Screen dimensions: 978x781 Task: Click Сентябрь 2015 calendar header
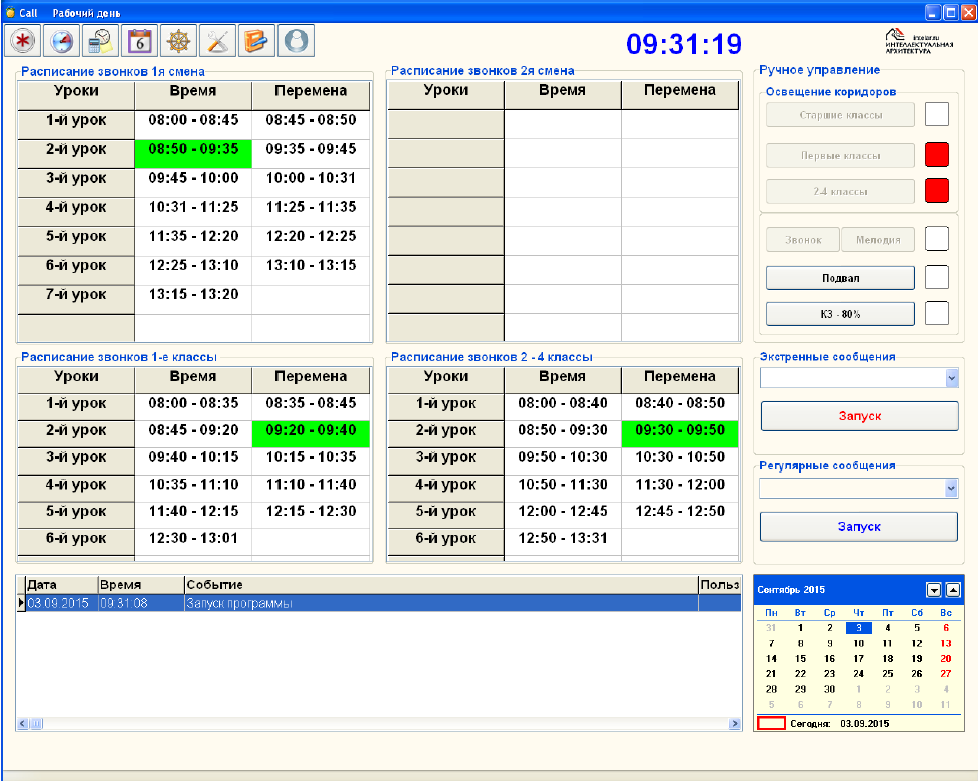pos(791,590)
